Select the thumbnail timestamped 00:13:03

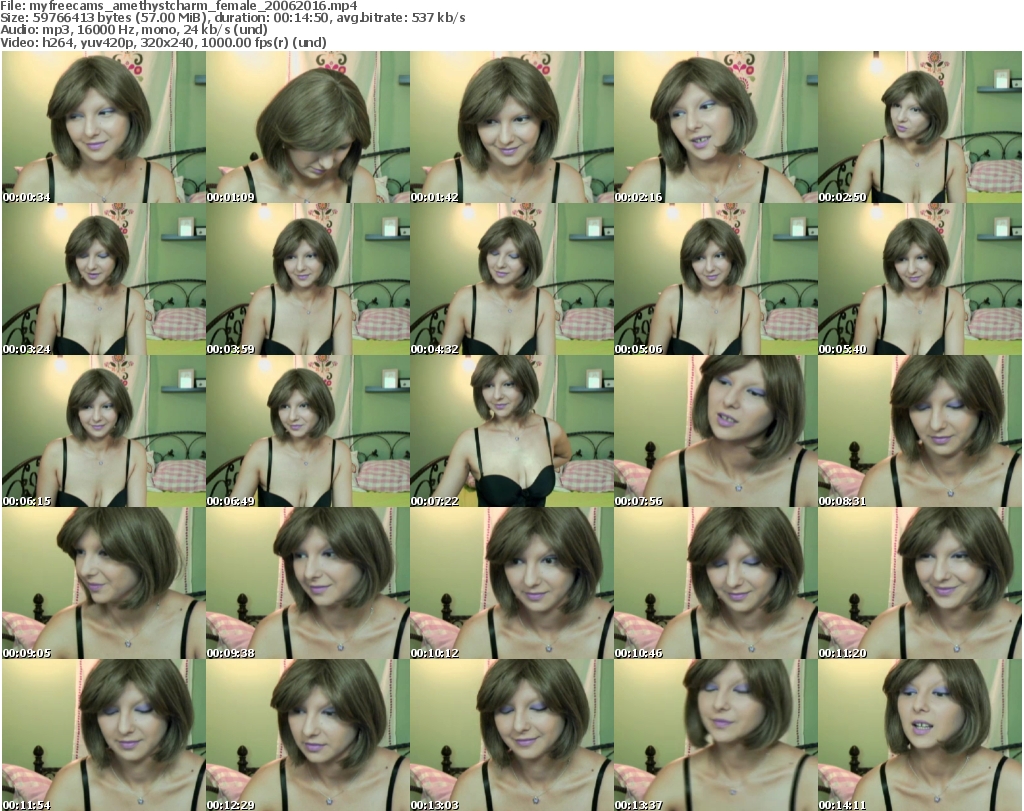(512, 735)
